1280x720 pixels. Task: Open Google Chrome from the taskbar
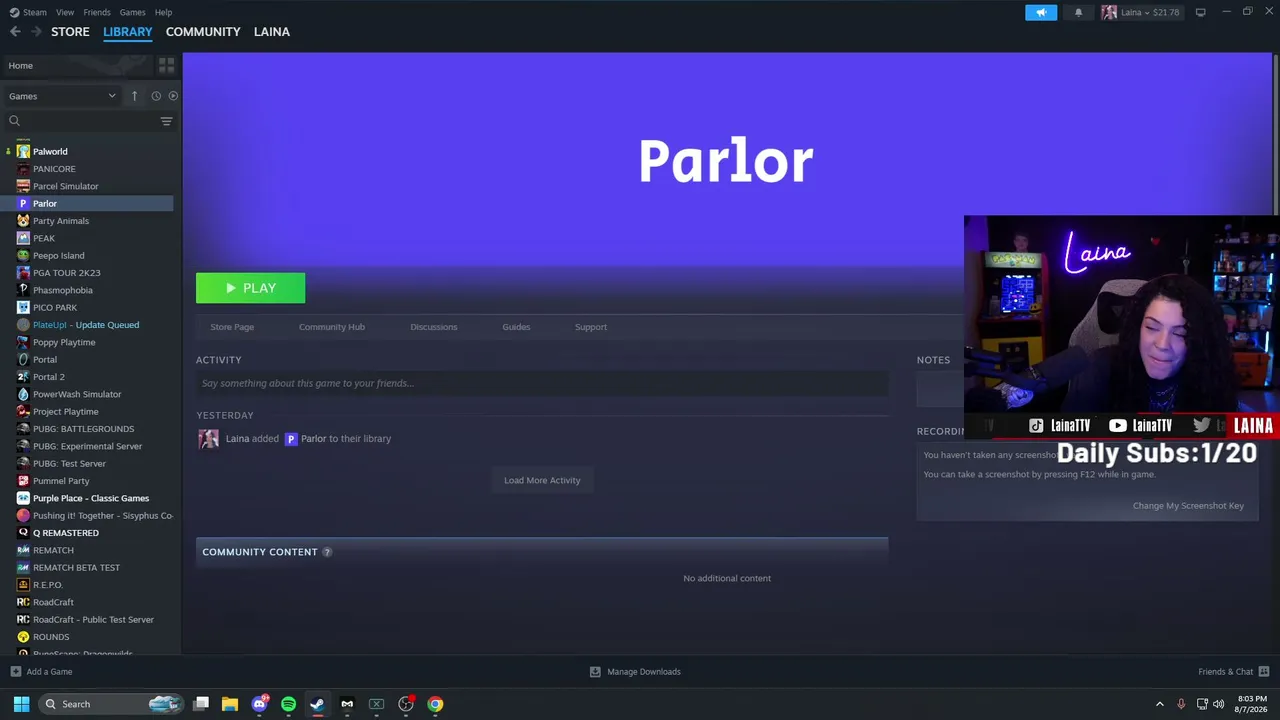(x=435, y=704)
